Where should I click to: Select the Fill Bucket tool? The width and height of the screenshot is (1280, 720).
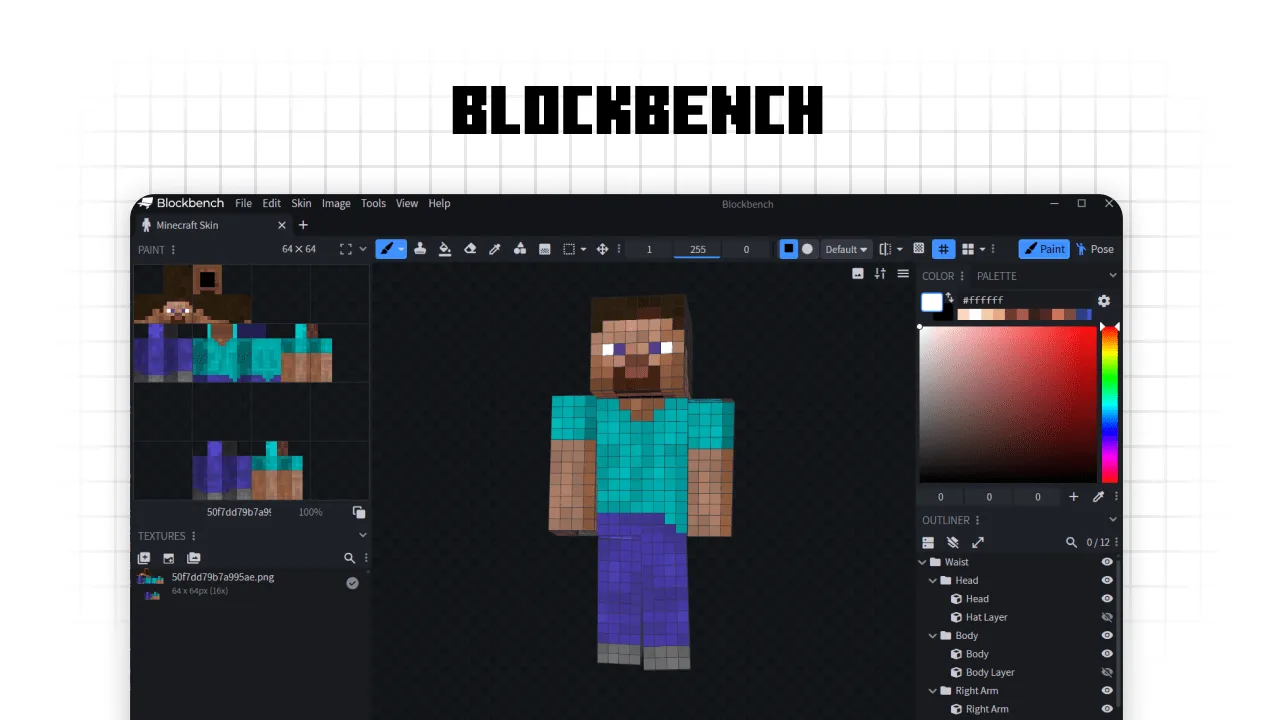(445, 249)
